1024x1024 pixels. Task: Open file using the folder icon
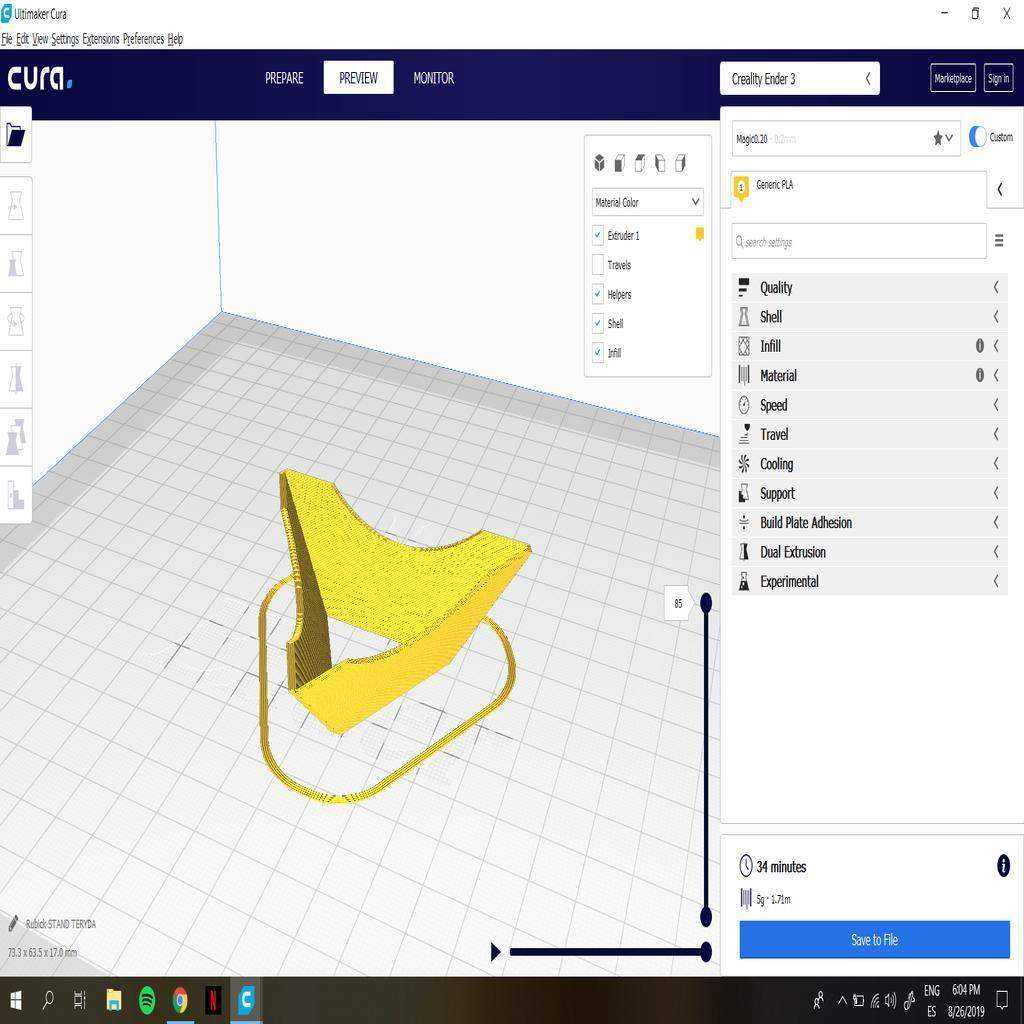coord(15,135)
